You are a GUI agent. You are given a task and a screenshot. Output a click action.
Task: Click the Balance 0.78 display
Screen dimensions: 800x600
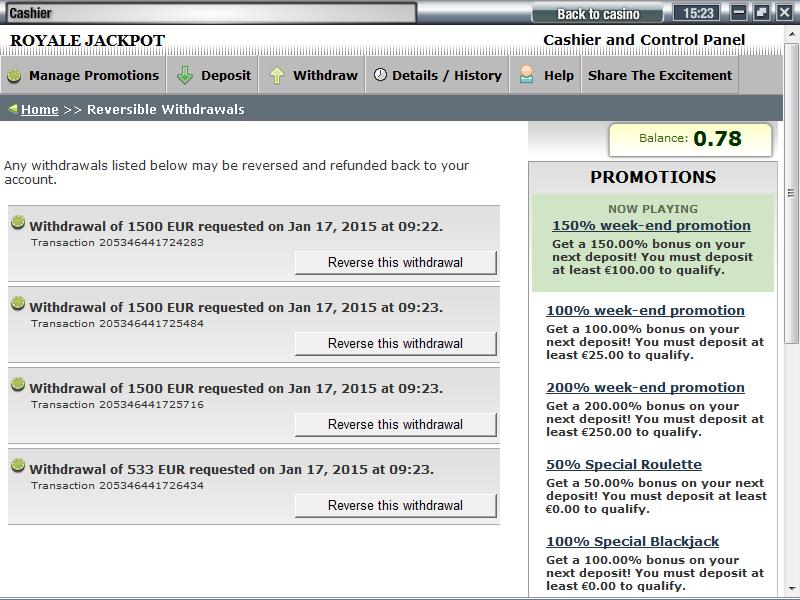690,139
